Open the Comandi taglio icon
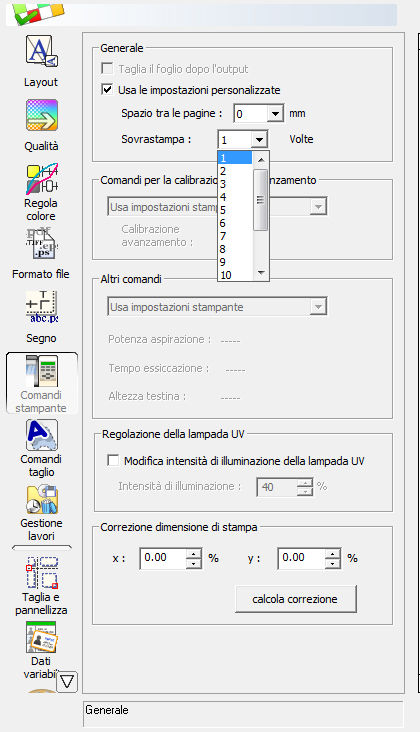The image size is (420, 732). tap(42, 435)
